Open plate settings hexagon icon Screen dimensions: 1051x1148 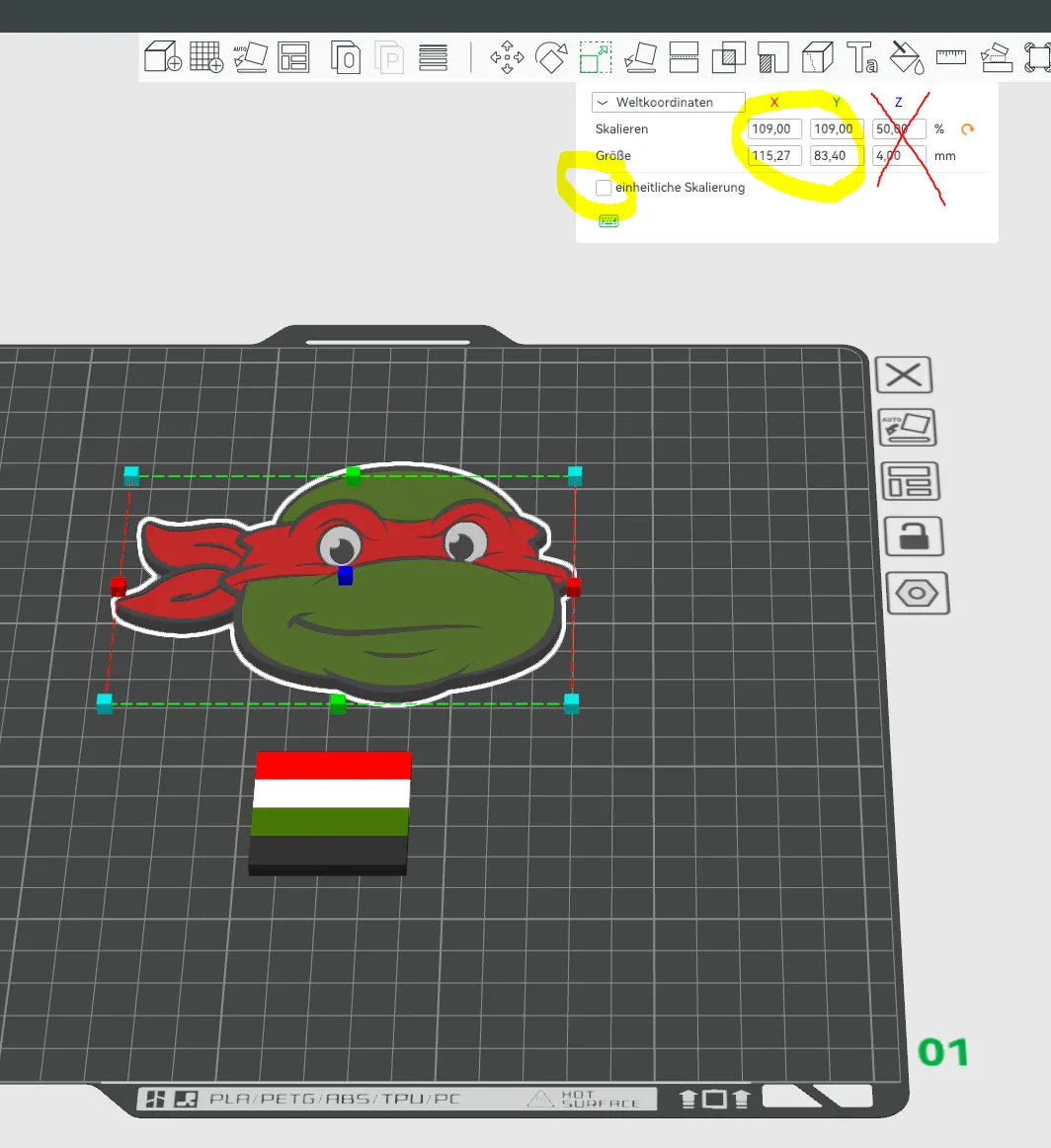(917, 593)
